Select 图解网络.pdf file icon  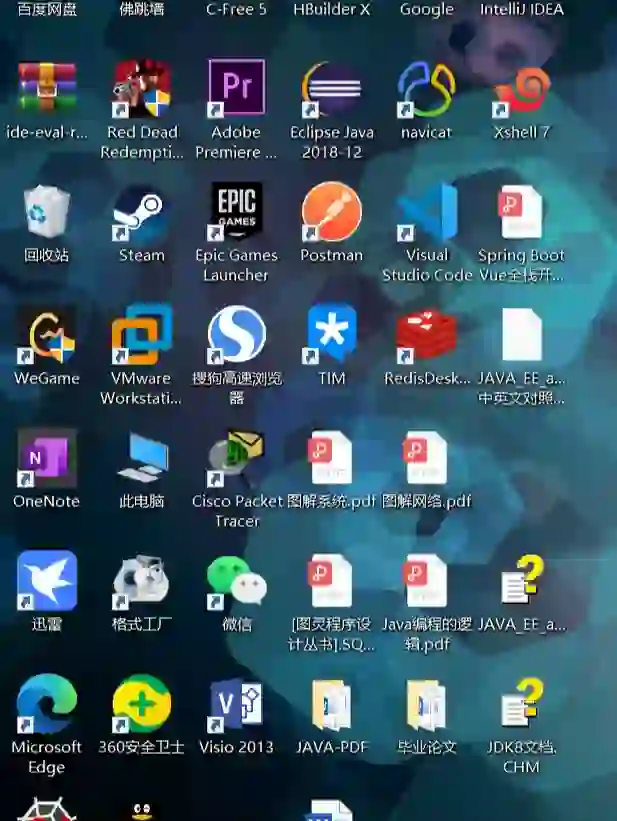tap(425, 458)
